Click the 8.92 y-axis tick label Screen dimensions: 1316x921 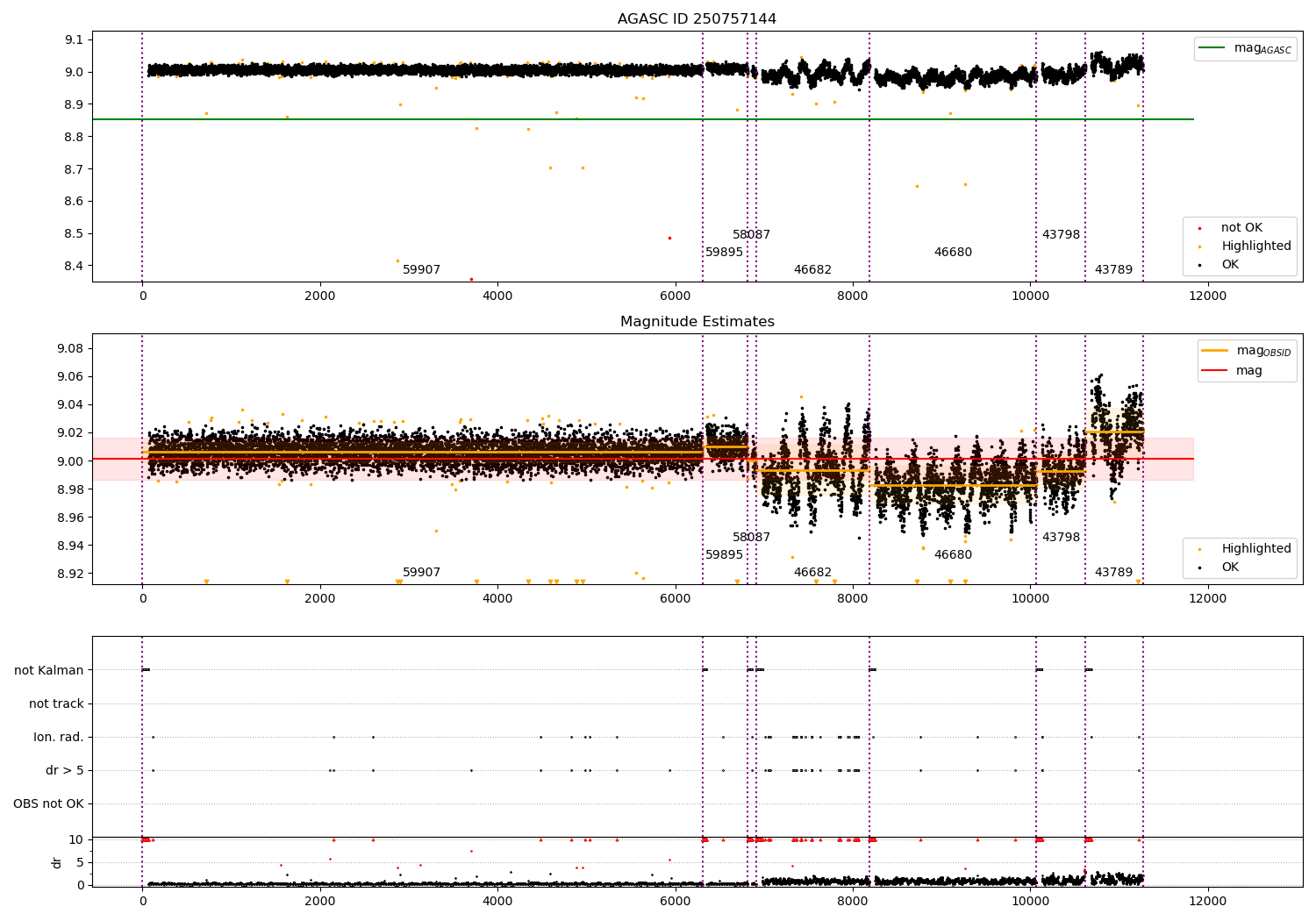(70, 575)
